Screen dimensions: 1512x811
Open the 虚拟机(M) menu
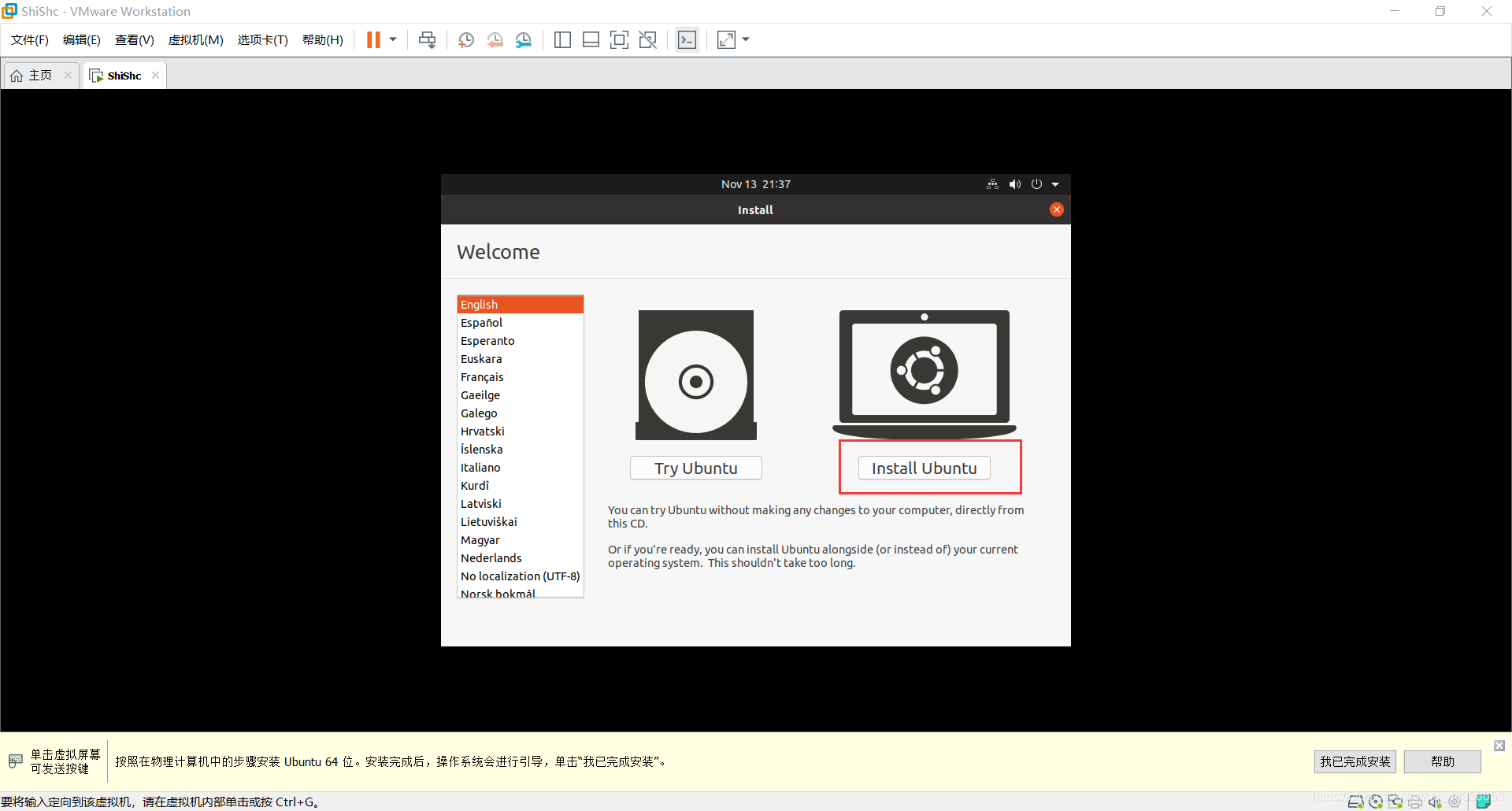pos(196,40)
